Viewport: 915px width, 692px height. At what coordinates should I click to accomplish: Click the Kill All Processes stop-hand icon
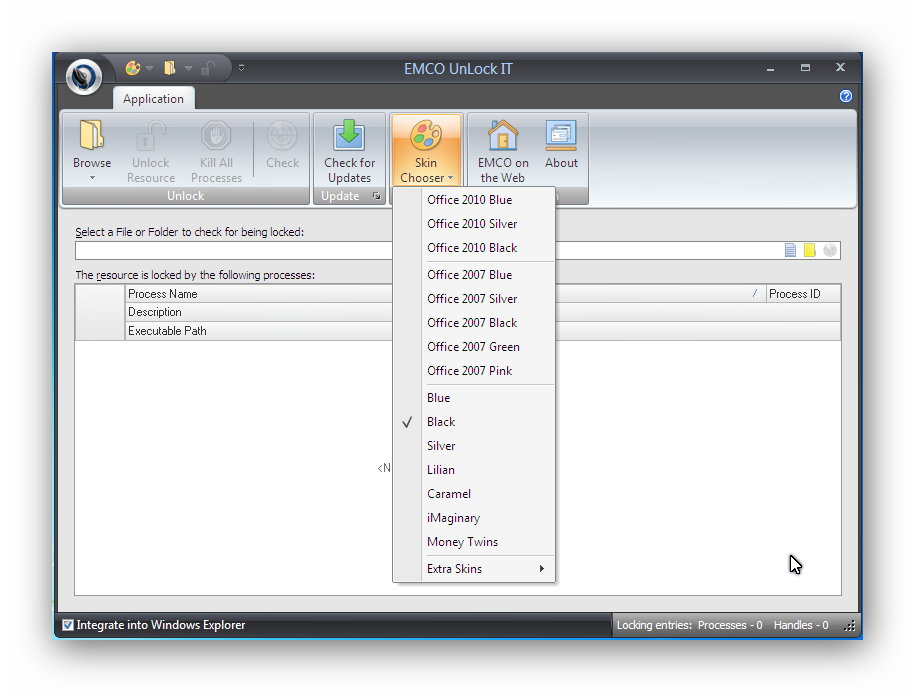216,135
